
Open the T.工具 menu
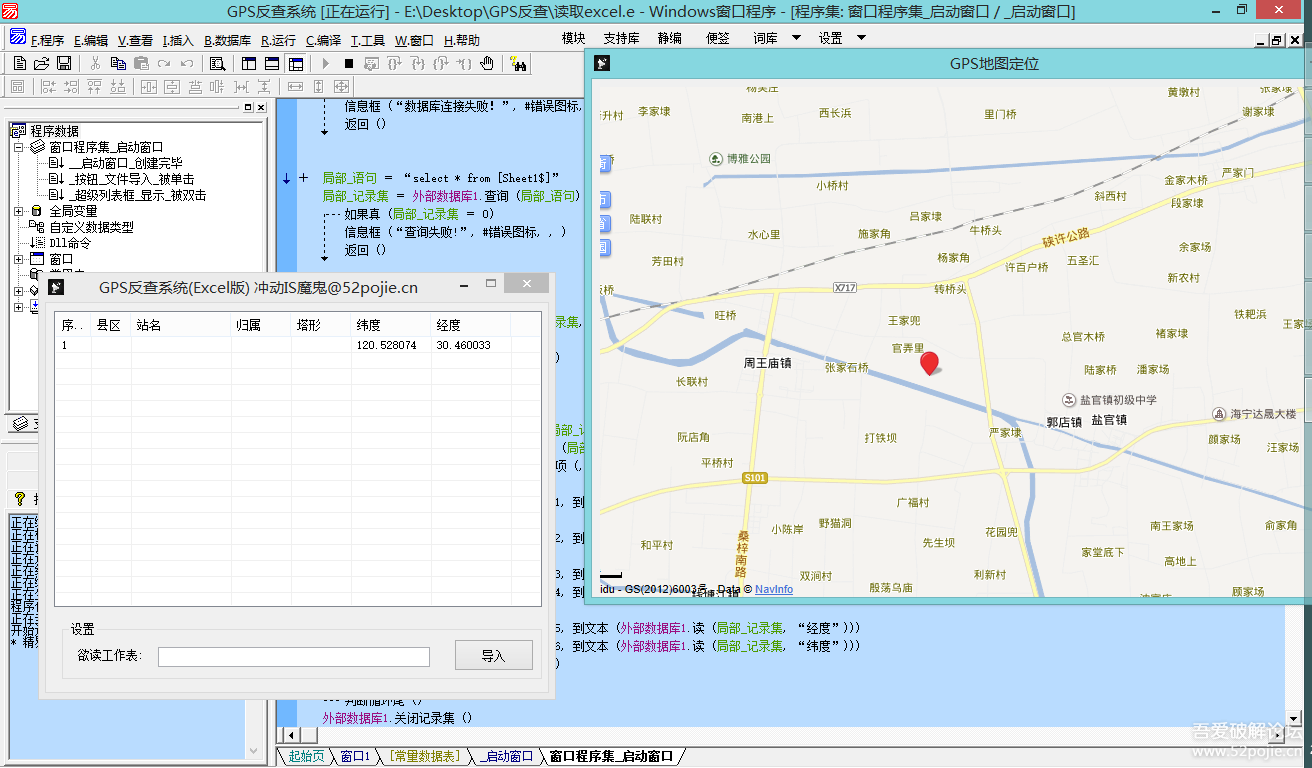tap(367, 40)
